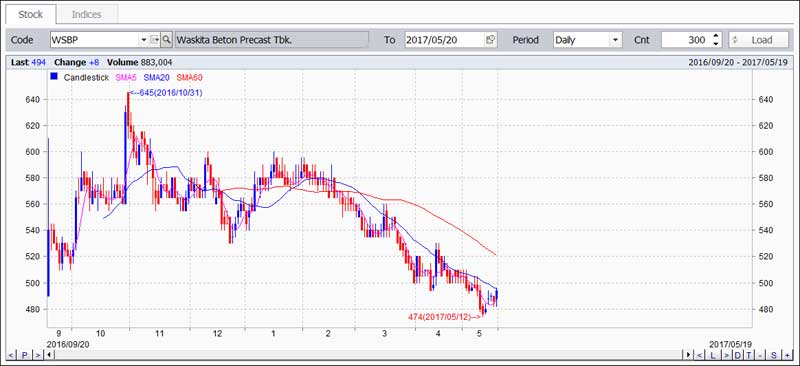800x366 pixels.
Task: Open the calendar picker icon in date field
Action: (490, 40)
